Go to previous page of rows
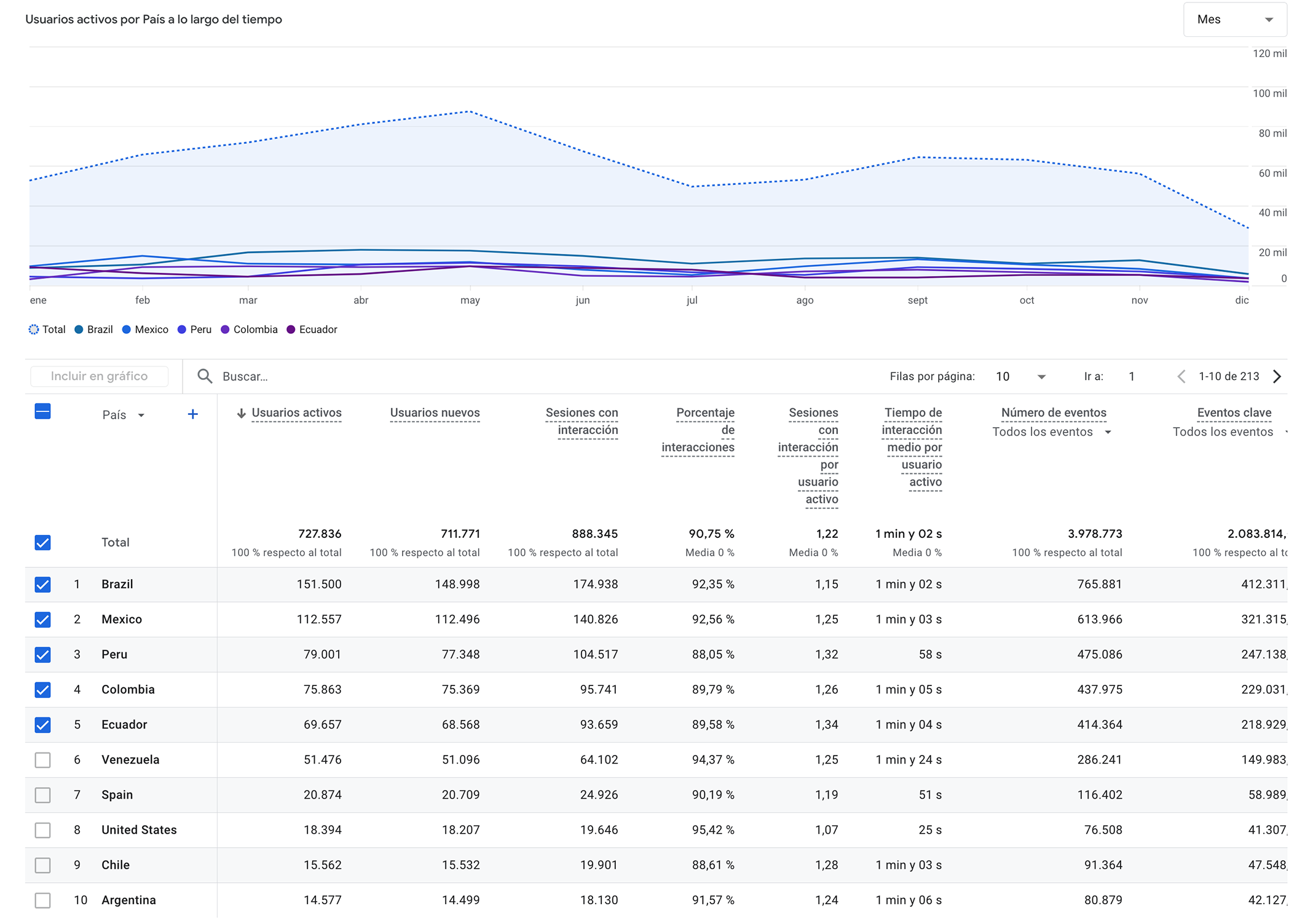 coord(1181,376)
